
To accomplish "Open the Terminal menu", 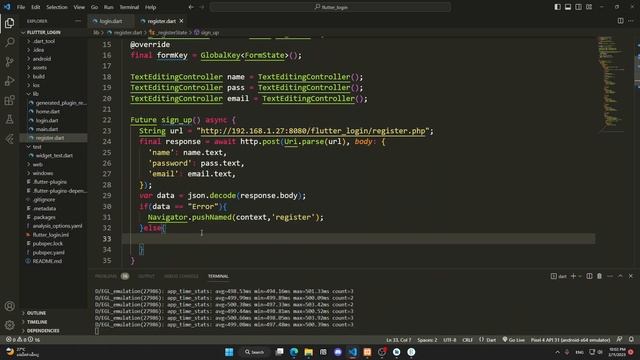I will (x=129, y=7).
